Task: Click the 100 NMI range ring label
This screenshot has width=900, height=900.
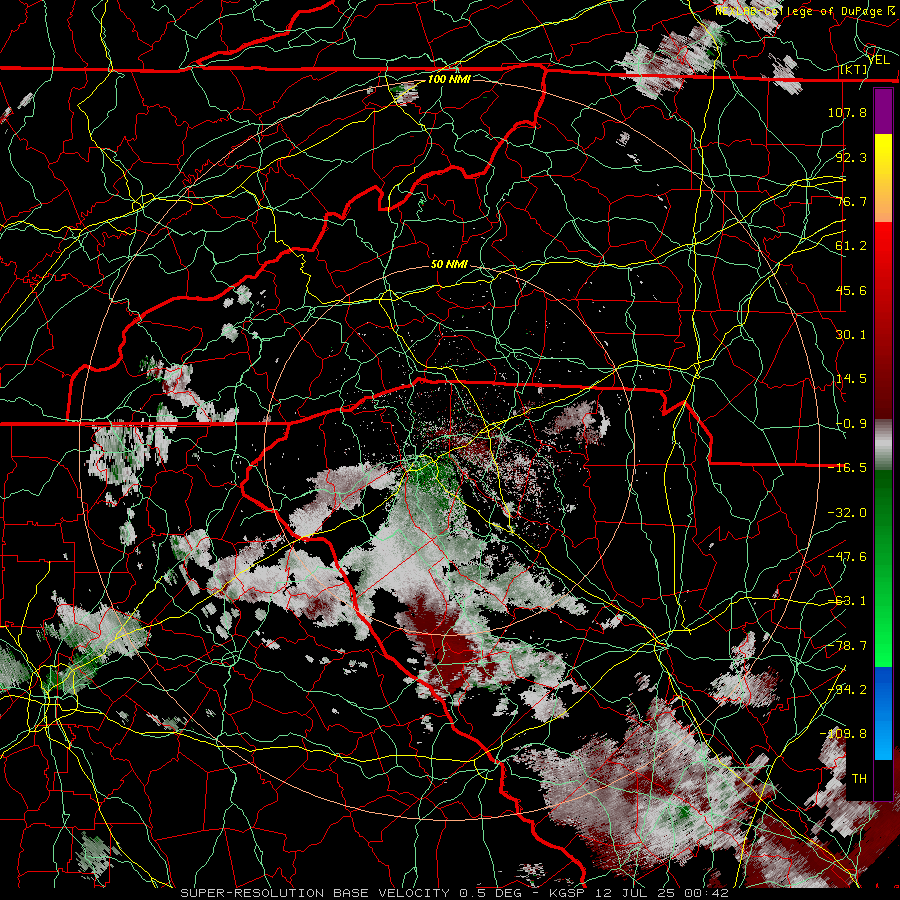Action: click(449, 79)
